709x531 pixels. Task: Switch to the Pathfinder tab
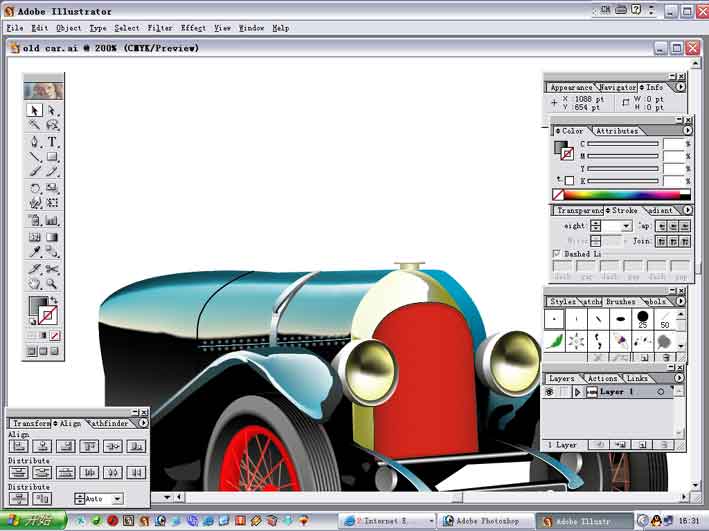pyautogui.click(x=110, y=423)
